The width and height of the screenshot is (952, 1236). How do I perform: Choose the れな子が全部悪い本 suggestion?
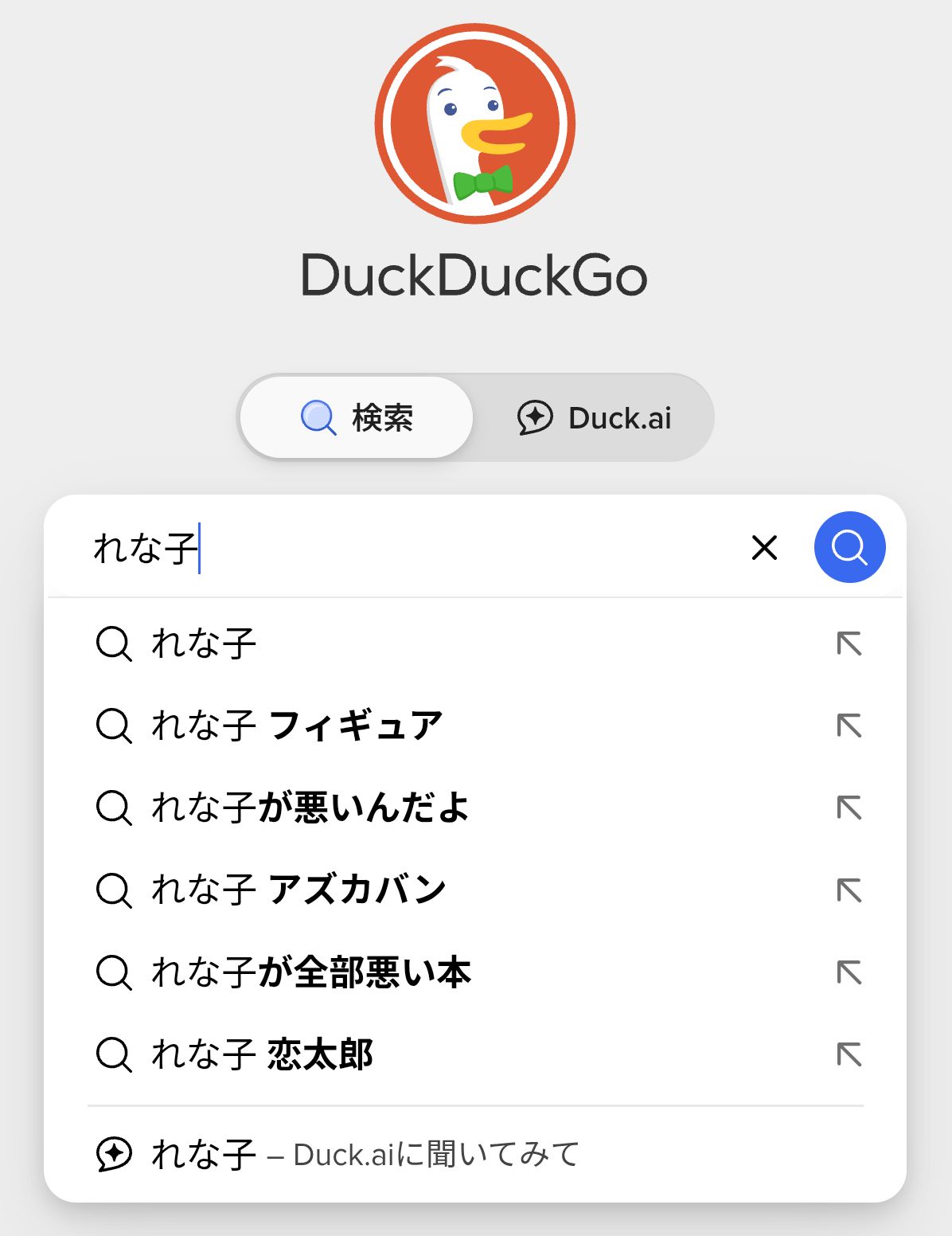click(x=311, y=972)
